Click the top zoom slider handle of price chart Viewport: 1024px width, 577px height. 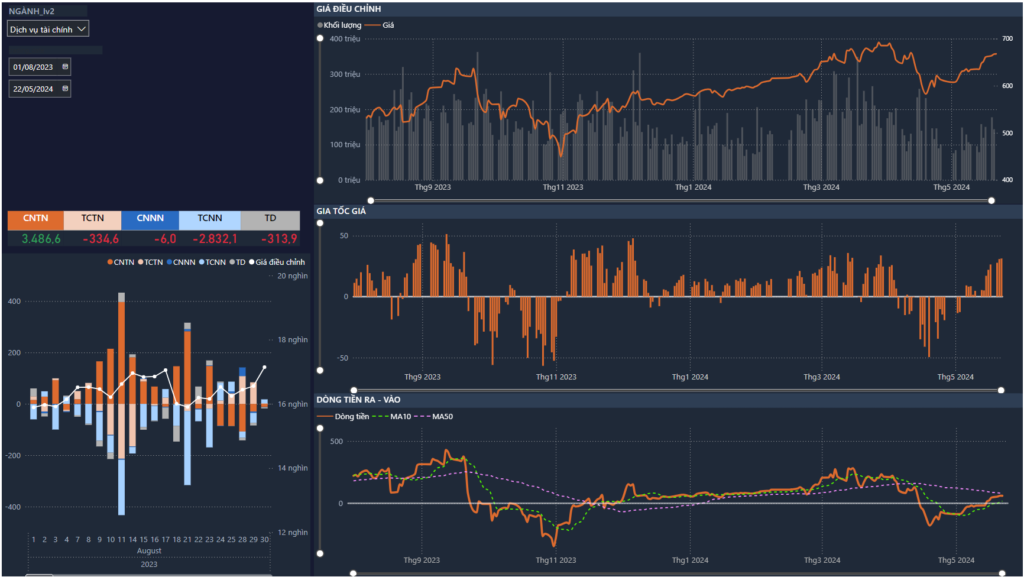(x=320, y=39)
